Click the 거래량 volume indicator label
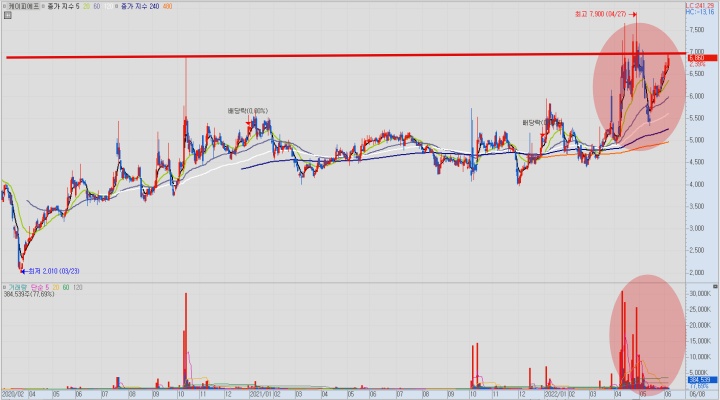 click(x=18, y=287)
